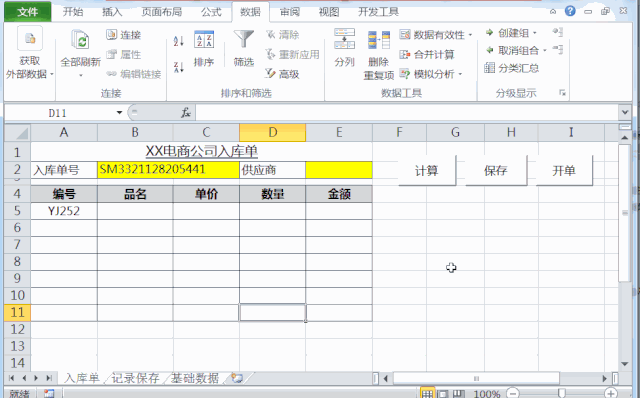Click the 属性 properties item
Screen dimensions: 640x398
(x=124, y=54)
